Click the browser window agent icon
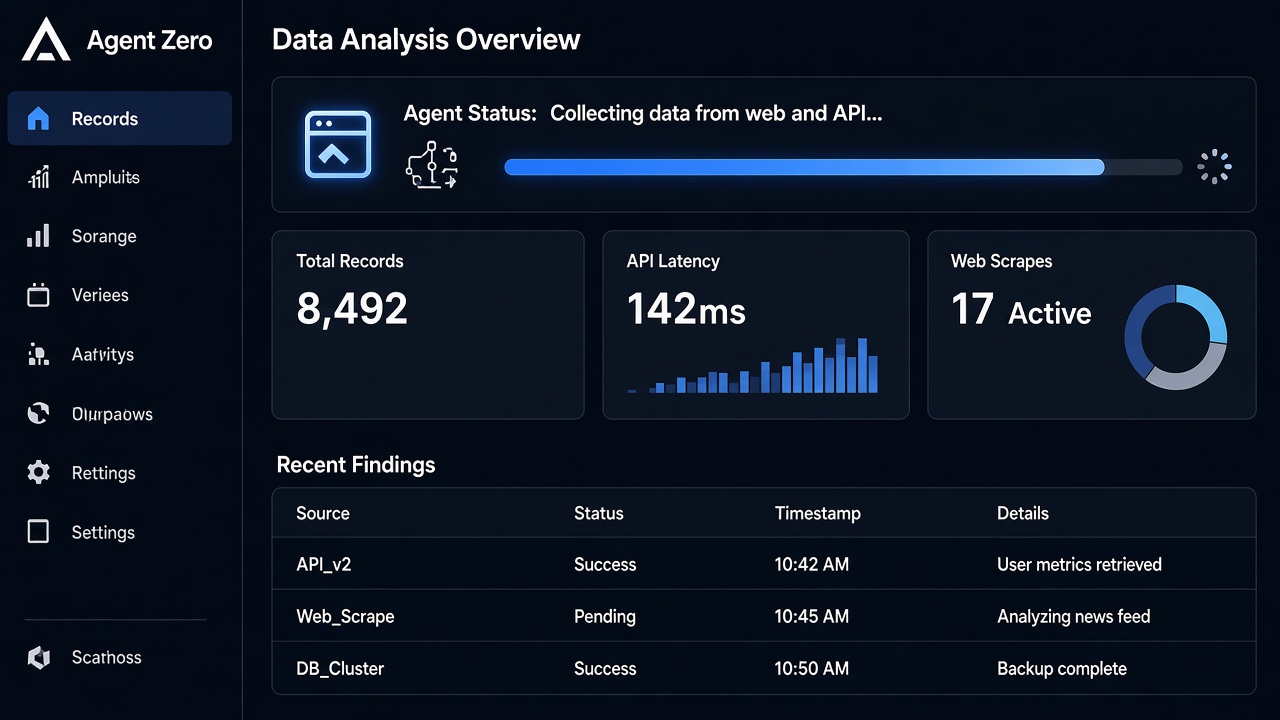This screenshot has width=1280, height=720. [338, 145]
